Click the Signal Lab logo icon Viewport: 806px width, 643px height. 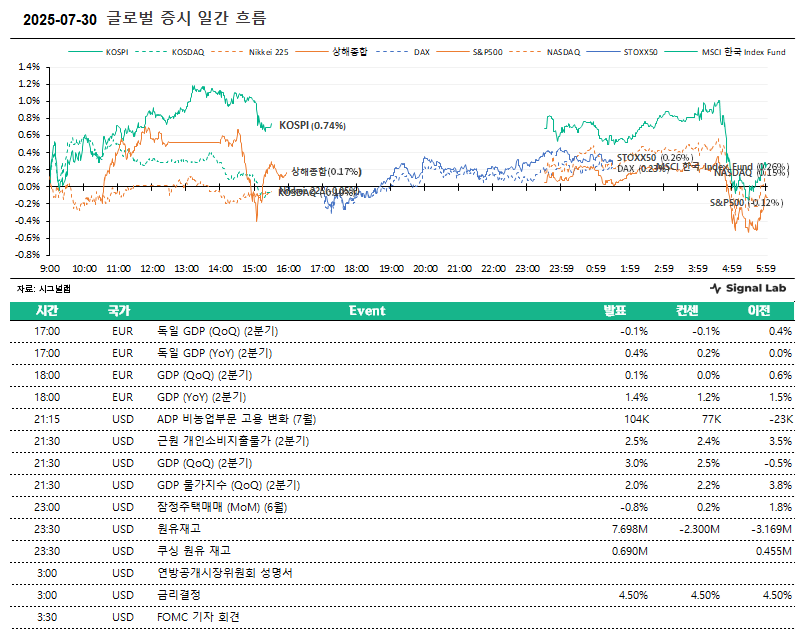pyautogui.click(x=715, y=288)
